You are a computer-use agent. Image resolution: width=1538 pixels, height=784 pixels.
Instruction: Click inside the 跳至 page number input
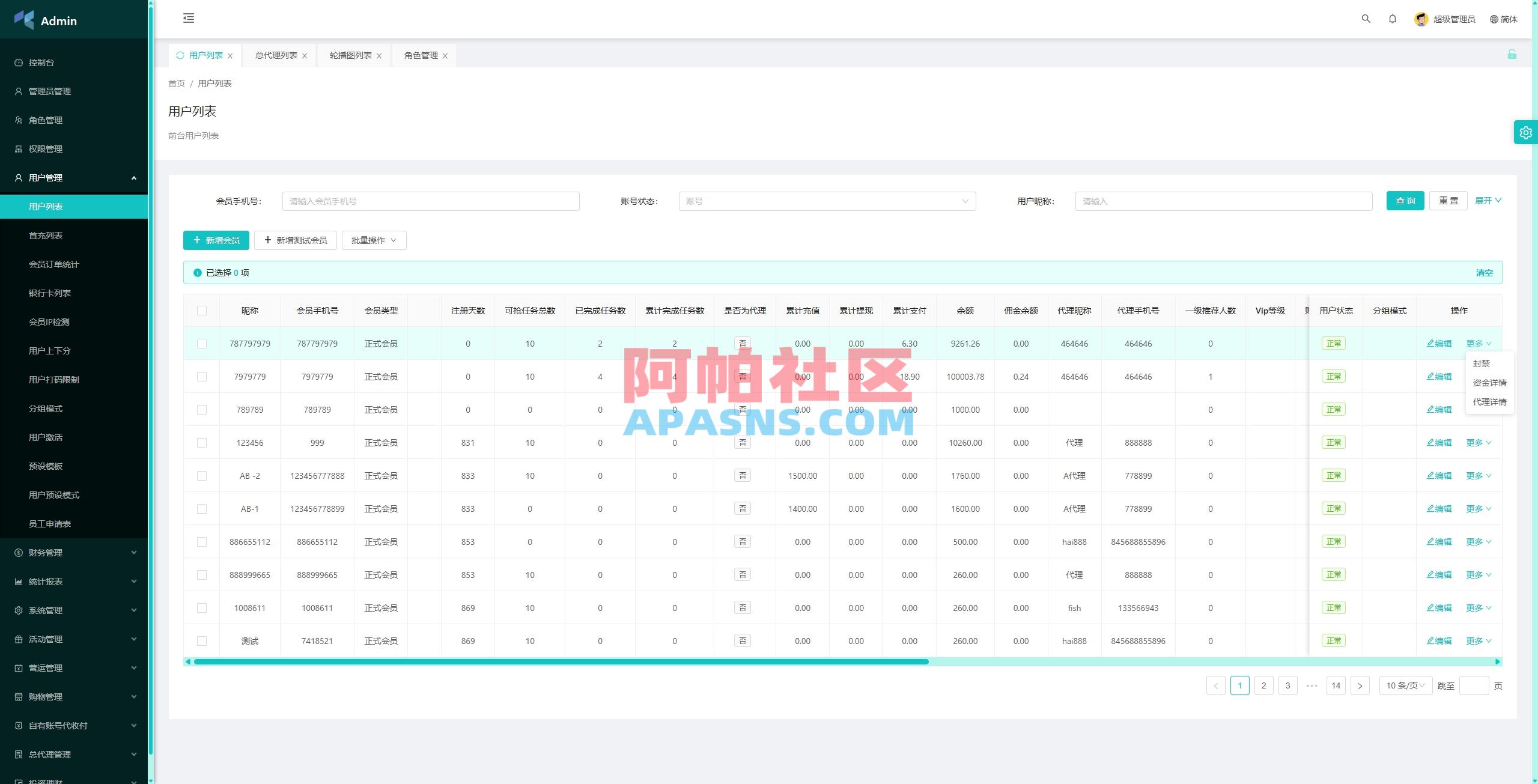click(1475, 685)
